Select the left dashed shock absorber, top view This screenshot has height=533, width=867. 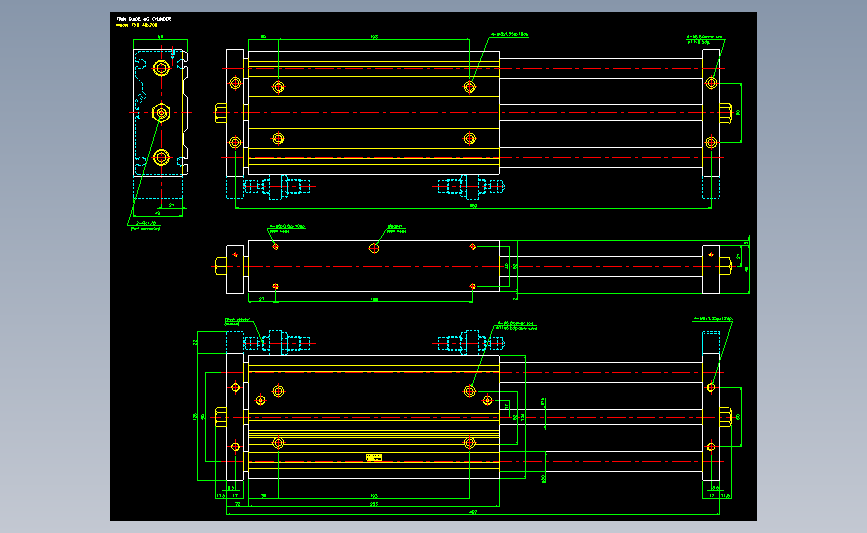coord(276,187)
